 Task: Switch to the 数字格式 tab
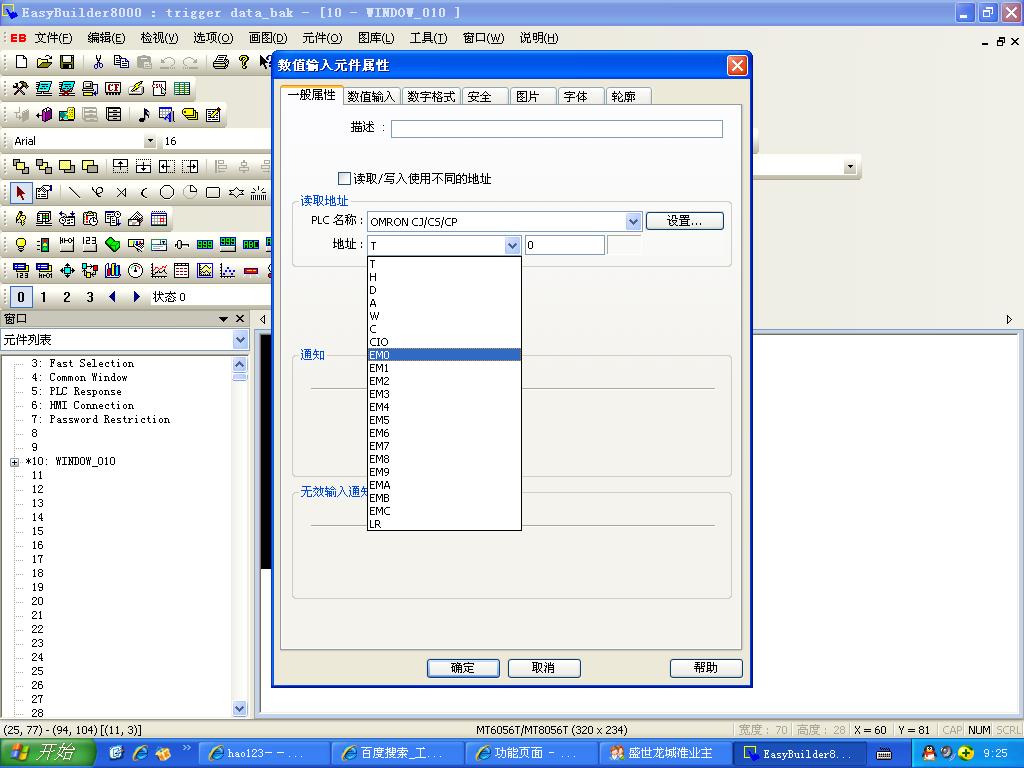[x=431, y=96]
